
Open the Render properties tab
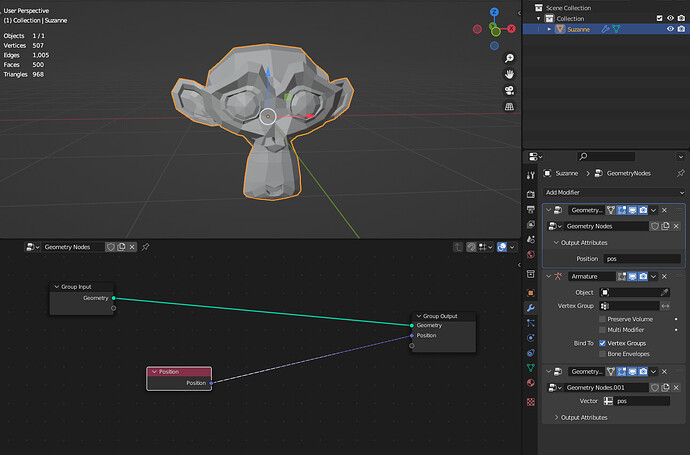pyautogui.click(x=531, y=194)
